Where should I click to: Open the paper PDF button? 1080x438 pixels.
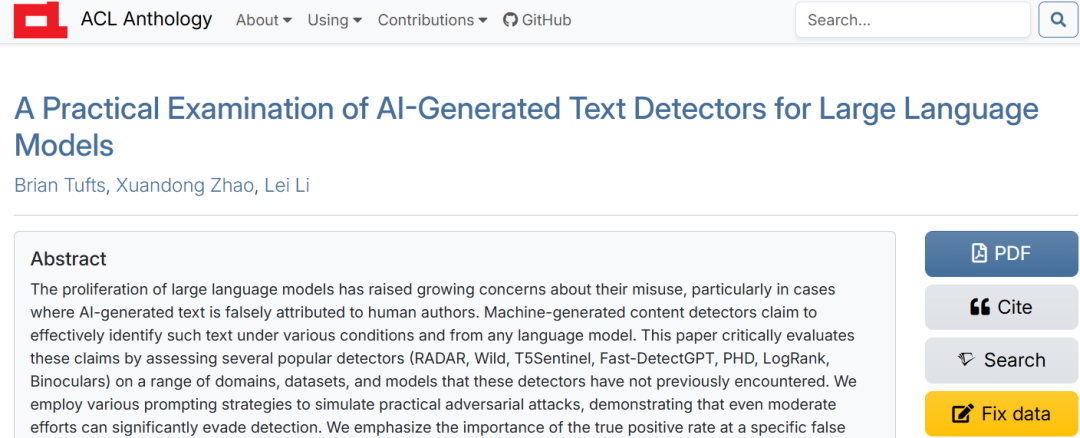click(1001, 253)
